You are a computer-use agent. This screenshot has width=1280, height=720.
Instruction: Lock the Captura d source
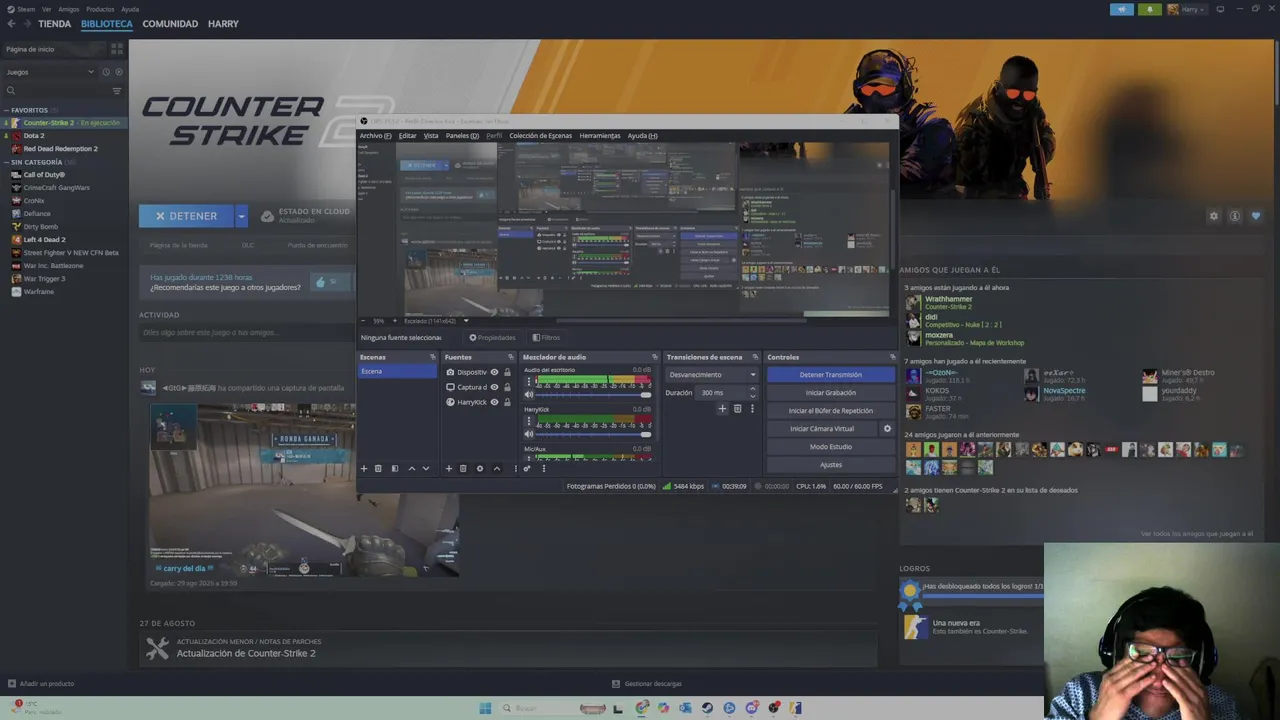(x=507, y=387)
